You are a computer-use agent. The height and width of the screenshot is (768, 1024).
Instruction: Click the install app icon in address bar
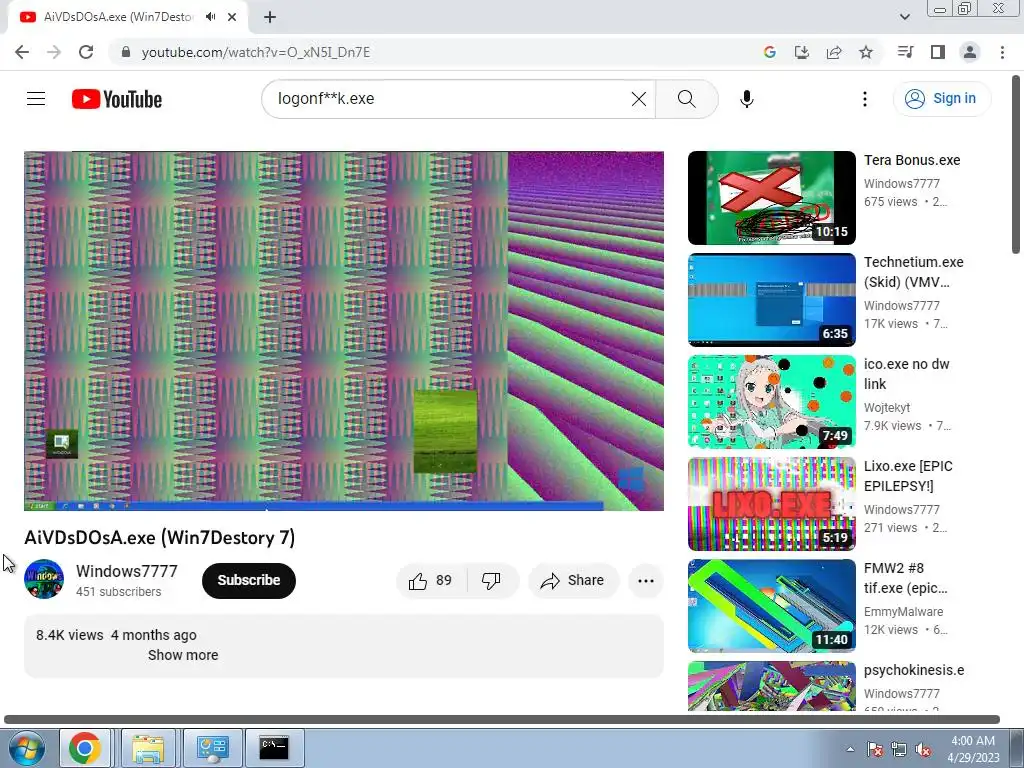pyautogui.click(x=802, y=52)
